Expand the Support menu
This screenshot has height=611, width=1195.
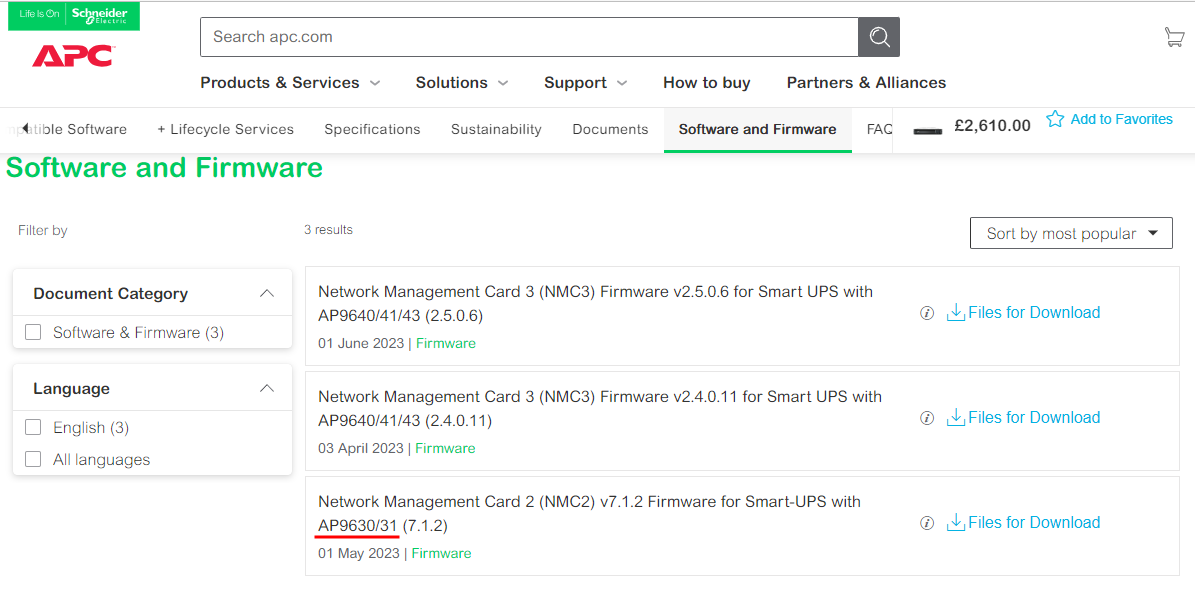[x=585, y=82]
